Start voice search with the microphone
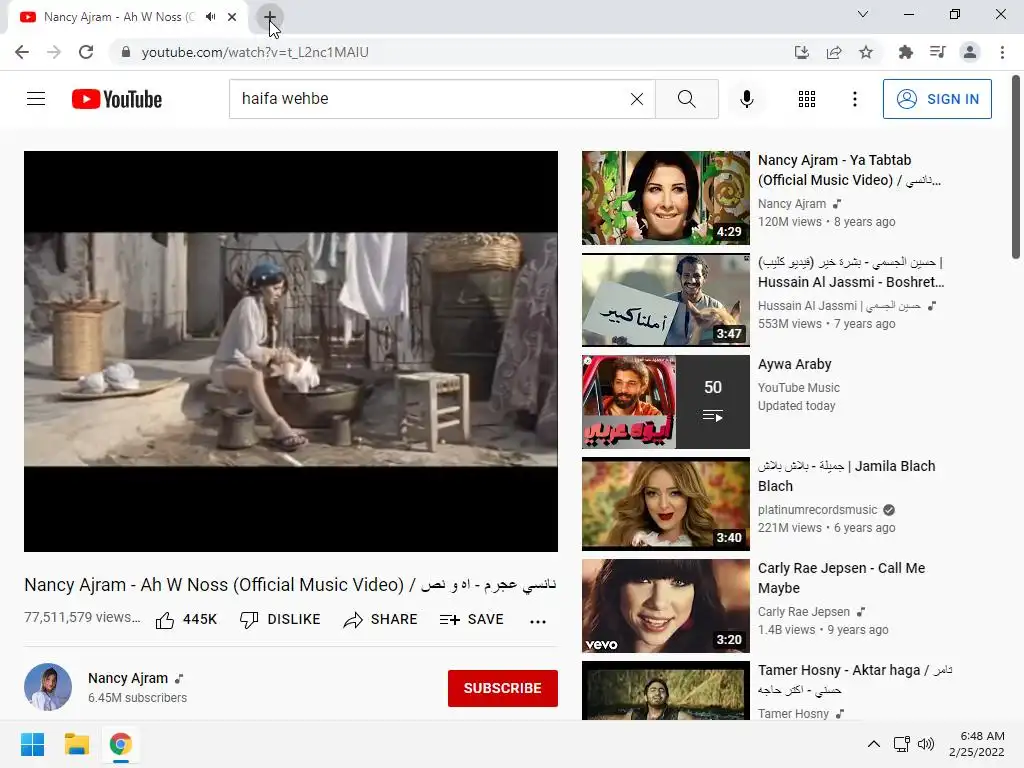This screenshot has width=1024, height=768. (x=747, y=99)
